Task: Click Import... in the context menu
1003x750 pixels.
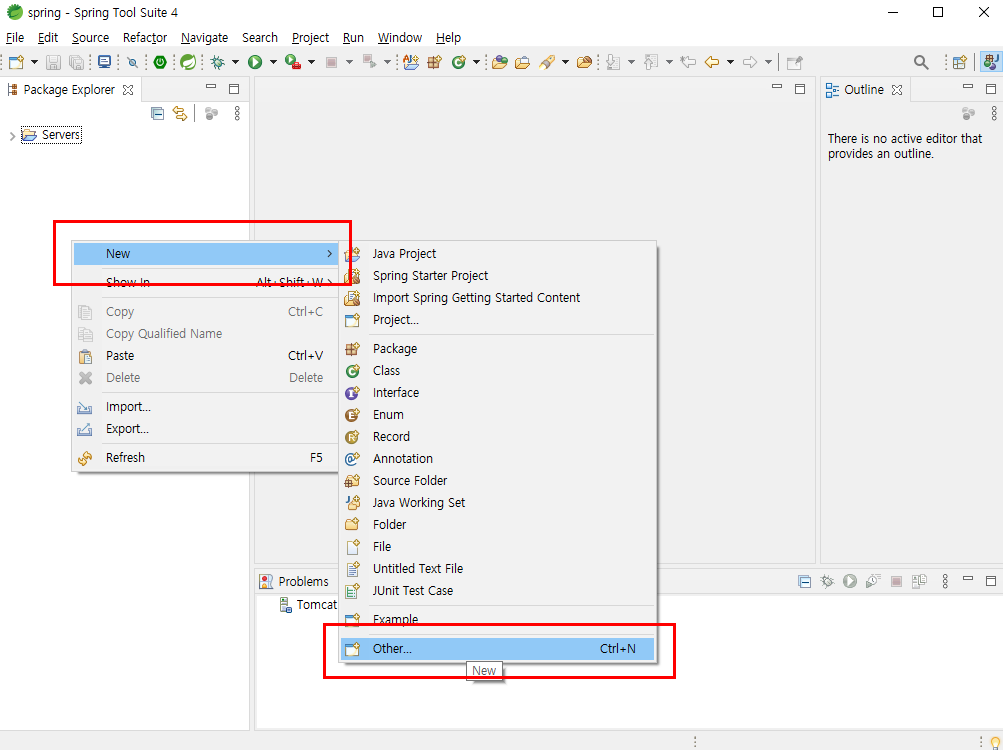Action: coord(205,407)
